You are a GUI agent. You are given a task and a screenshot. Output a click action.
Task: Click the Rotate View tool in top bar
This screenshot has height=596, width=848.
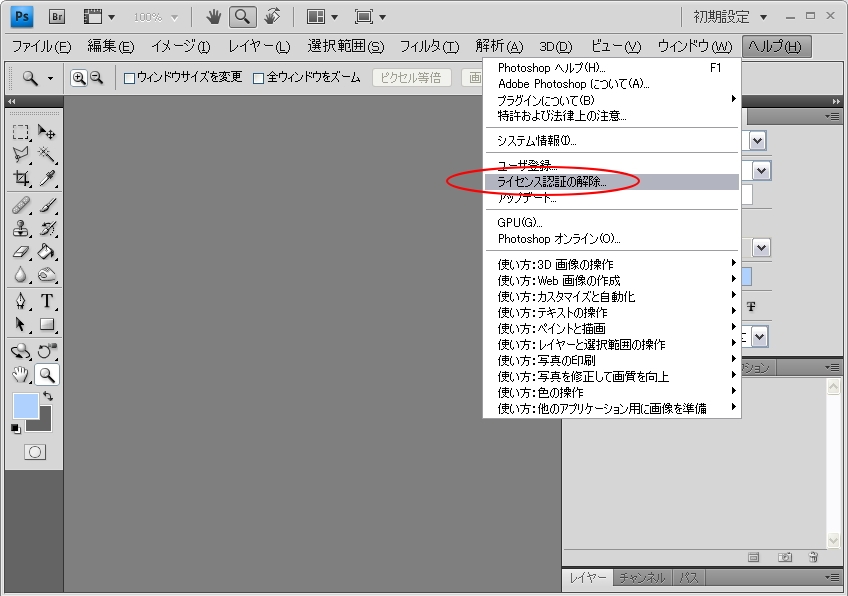[272, 17]
